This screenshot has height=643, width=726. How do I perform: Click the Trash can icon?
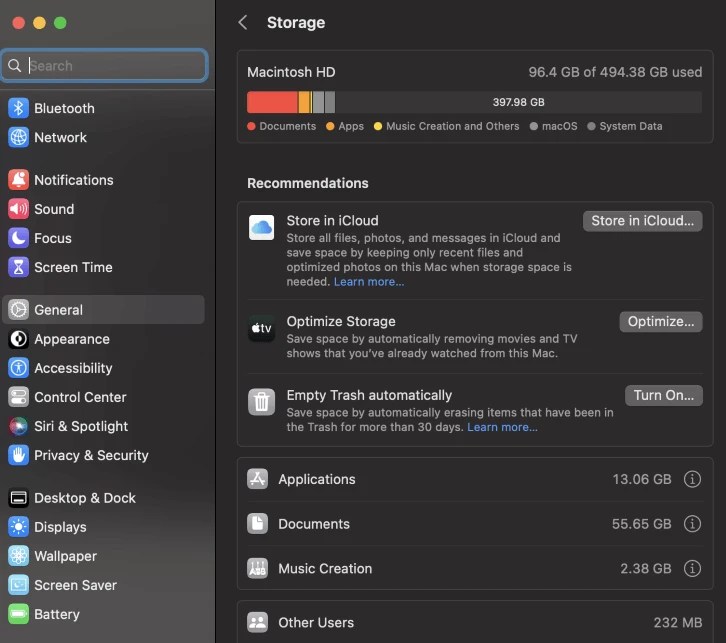coord(262,402)
